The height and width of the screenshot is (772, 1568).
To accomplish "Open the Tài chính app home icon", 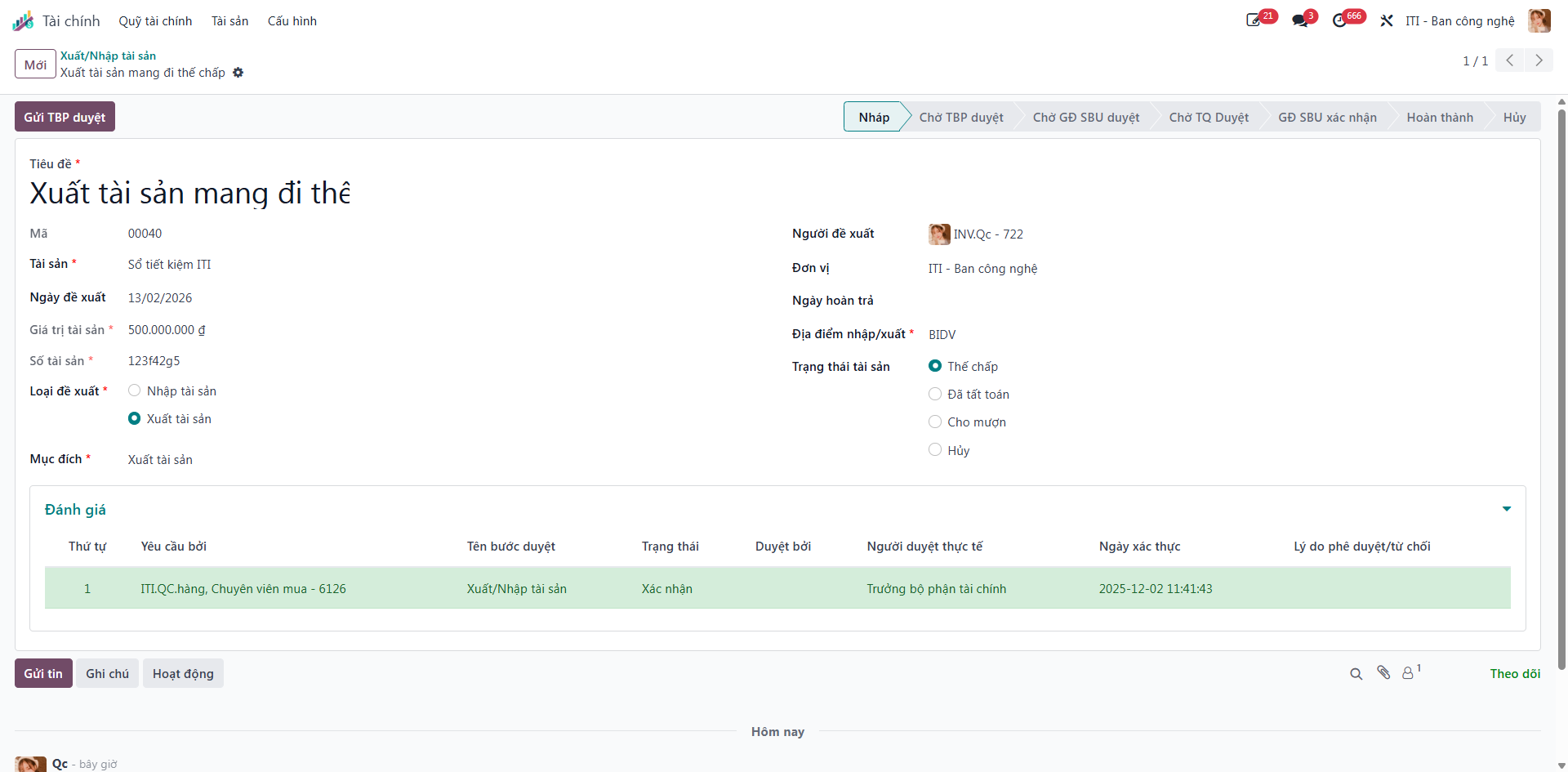I will (23, 21).
